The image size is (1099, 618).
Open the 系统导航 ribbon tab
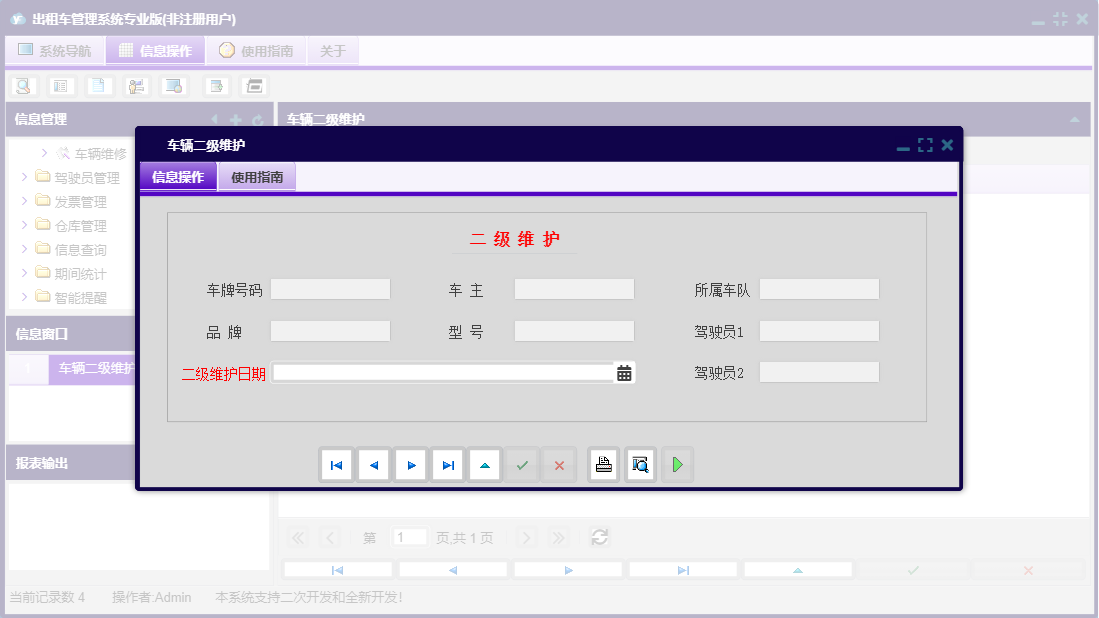55,49
